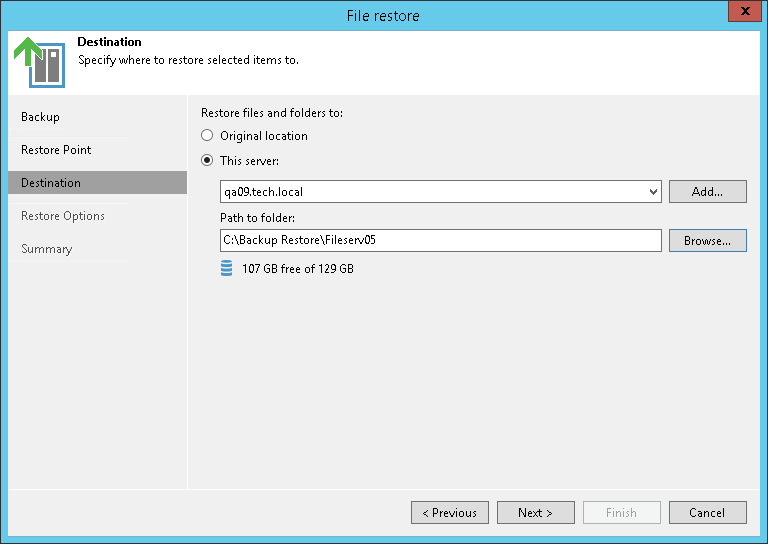
Task: Go to the Backup wizard step
Action: point(41,117)
